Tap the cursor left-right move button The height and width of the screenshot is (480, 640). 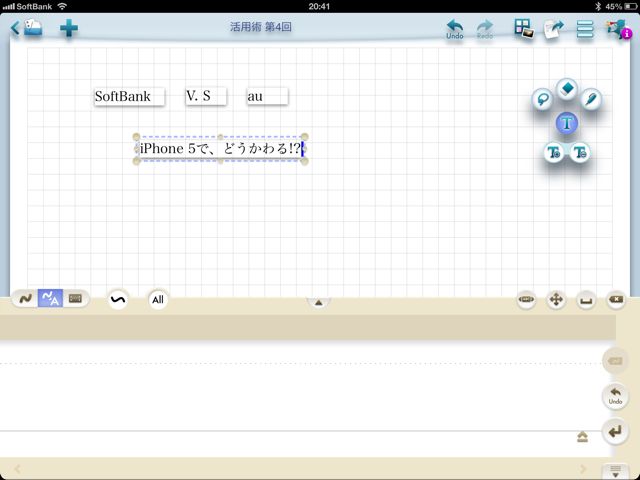pyautogui.click(x=526, y=300)
